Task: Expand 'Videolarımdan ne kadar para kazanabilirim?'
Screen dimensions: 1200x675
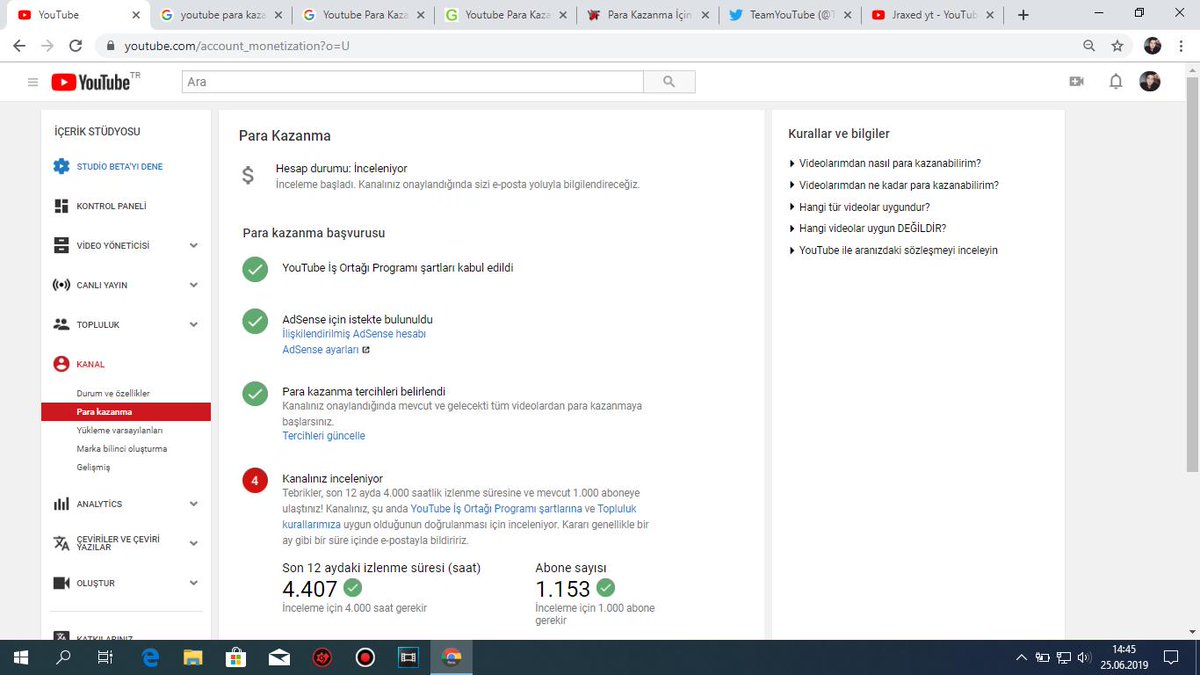Action: tap(894, 185)
